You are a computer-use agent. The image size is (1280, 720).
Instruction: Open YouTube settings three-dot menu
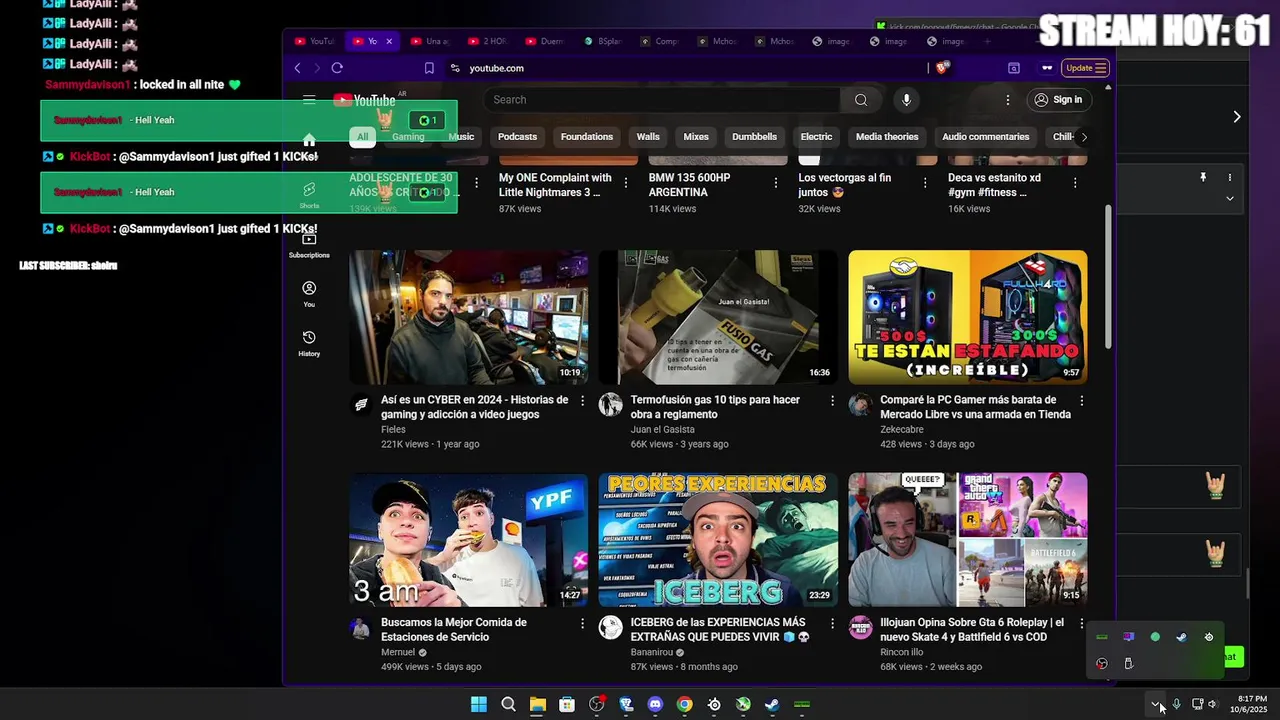pyautogui.click(x=1008, y=100)
